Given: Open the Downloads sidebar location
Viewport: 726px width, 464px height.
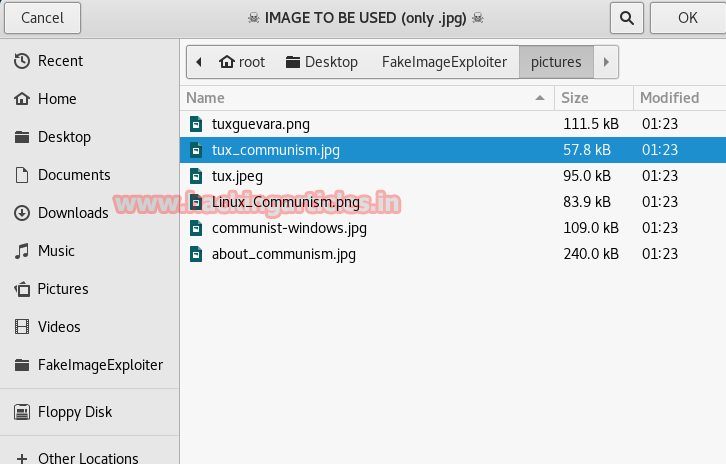Looking at the screenshot, I should click(72, 213).
